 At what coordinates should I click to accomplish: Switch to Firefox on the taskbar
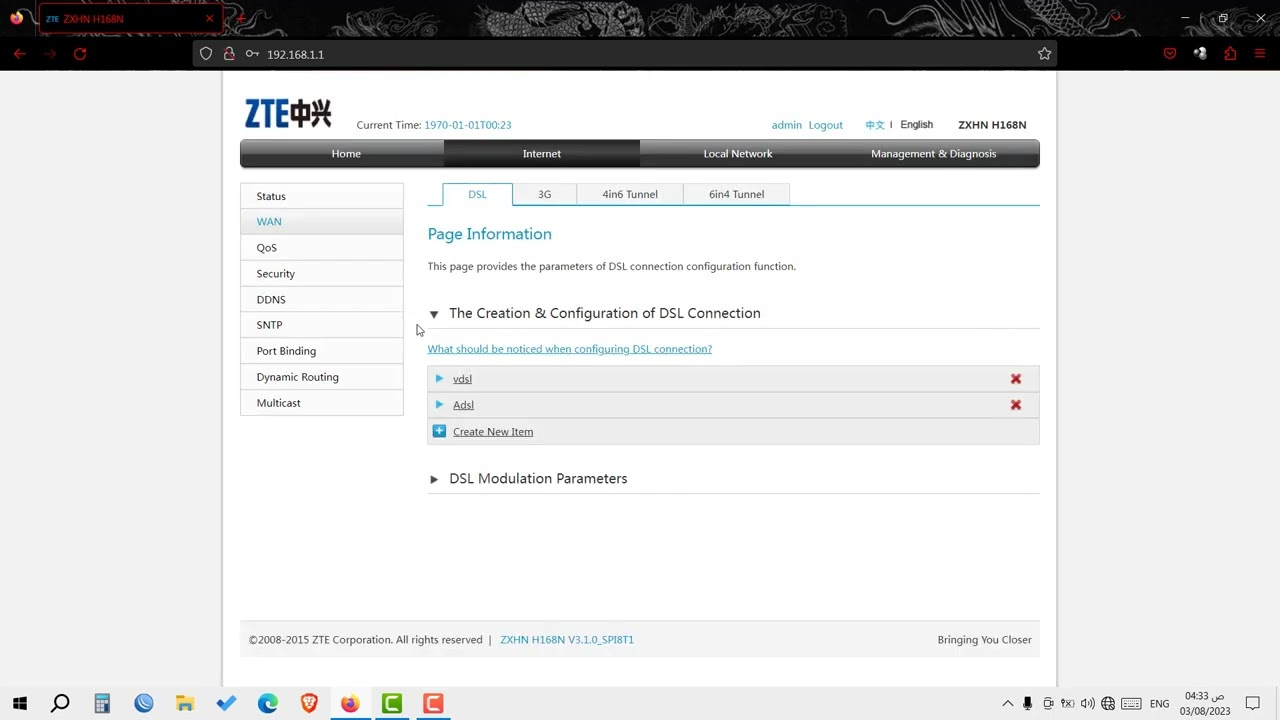pyautogui.click(x=350, y=704)
